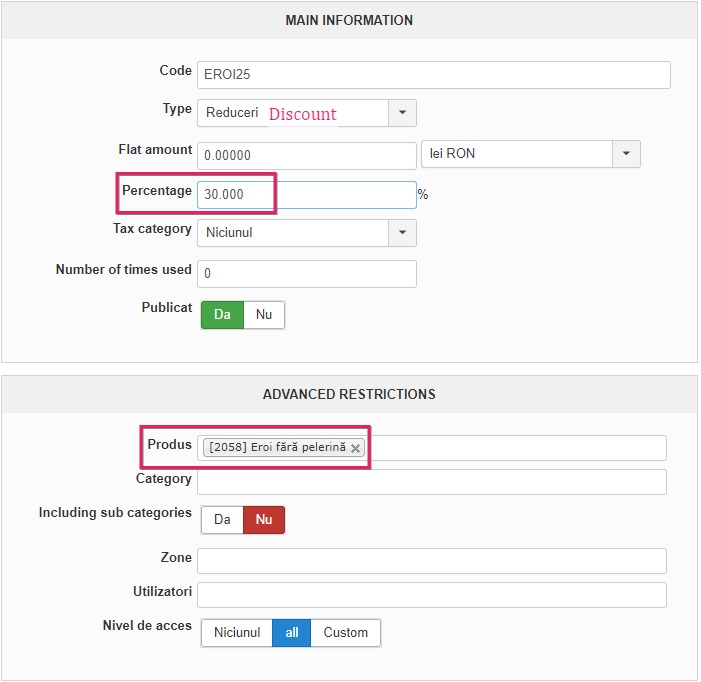Focus the Utilizatori field

(431, 595)
